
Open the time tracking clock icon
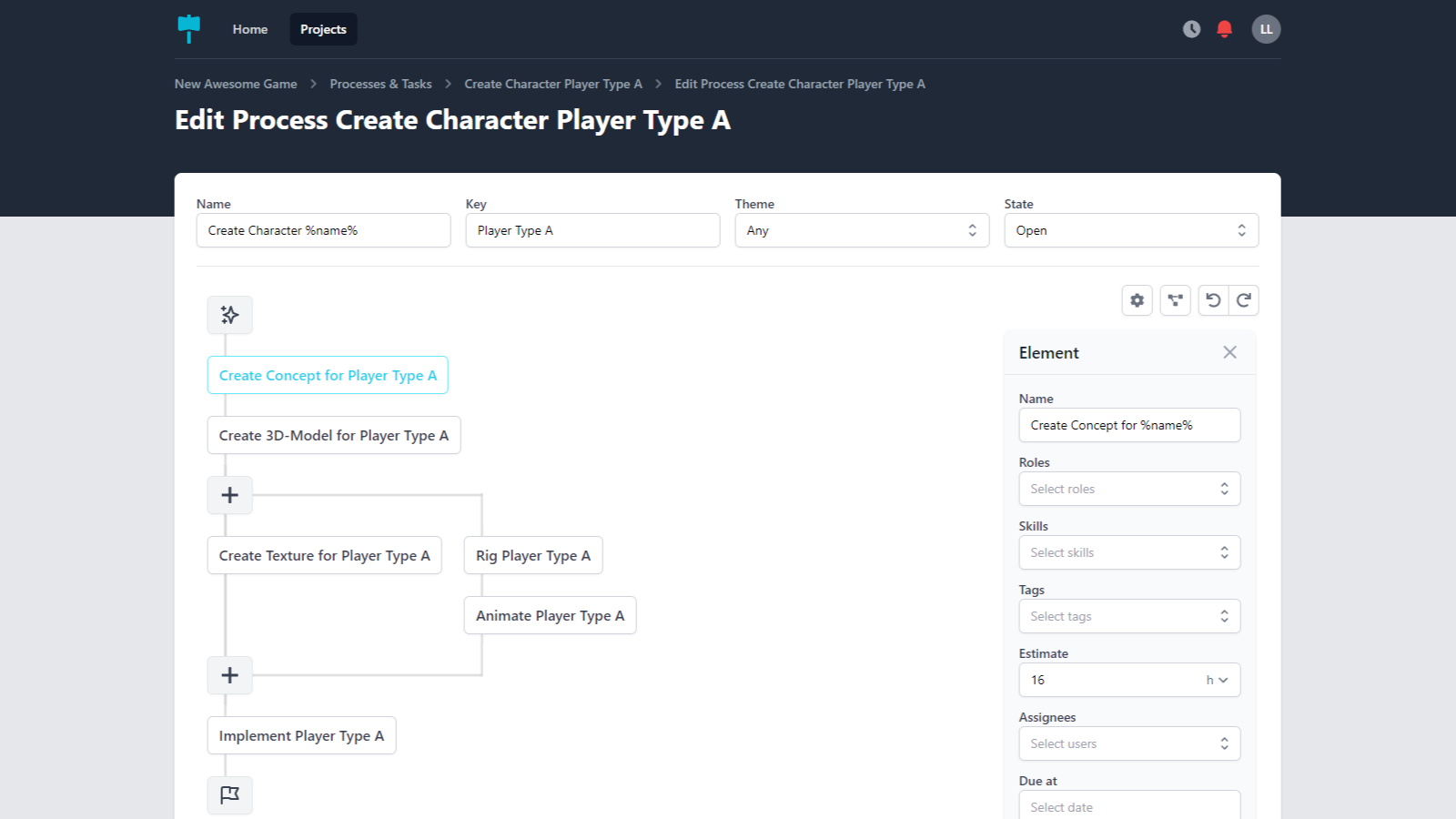(x=1191, y=29)
